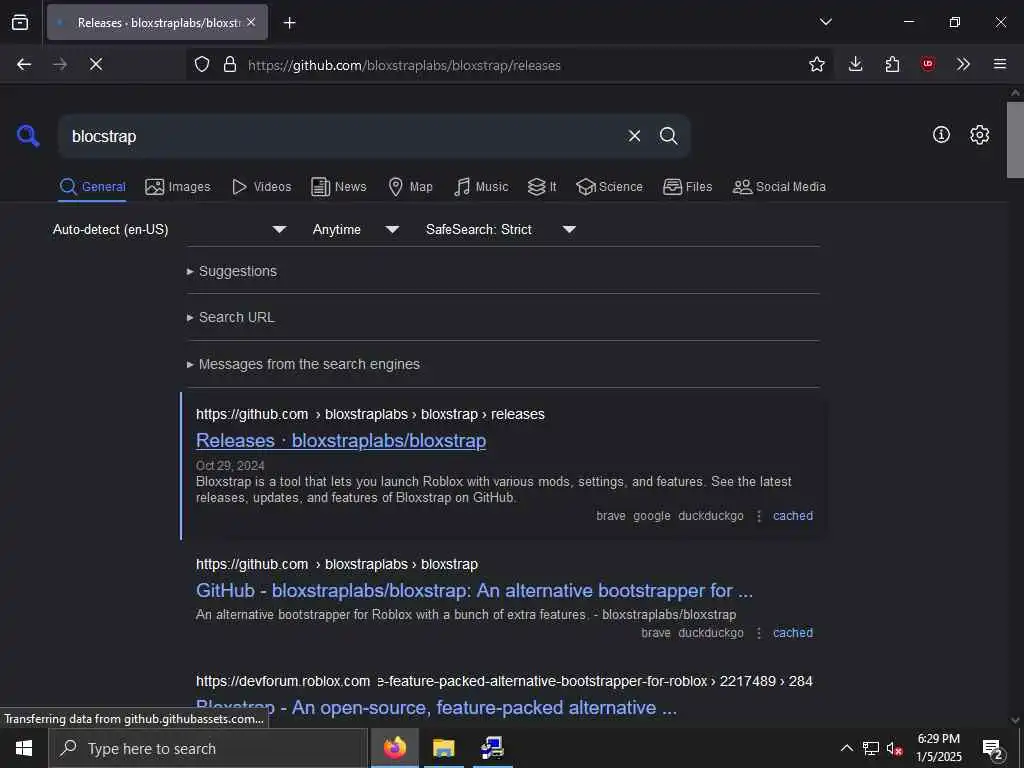Open uBlock Origin extension popup

click(927, 64)
